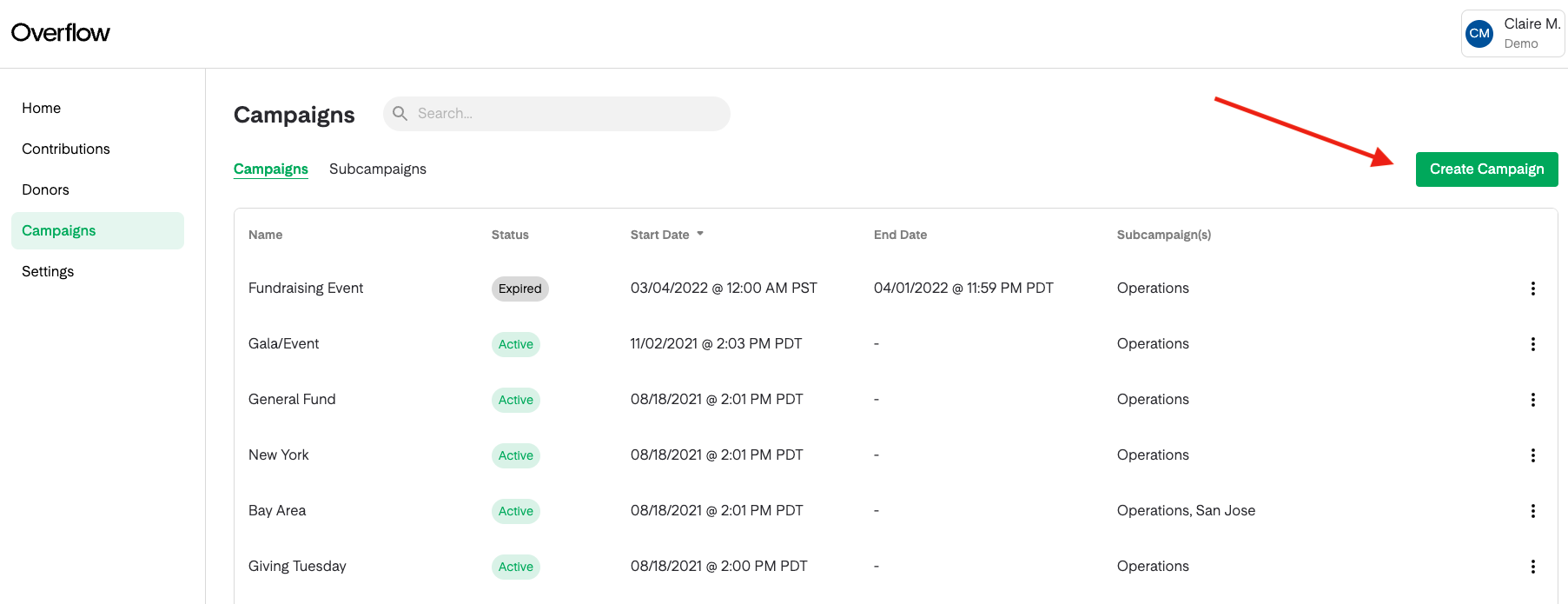Click the Expired status badge
Viewport: 1568px width, 604px height.
click(x=520, y=289)
